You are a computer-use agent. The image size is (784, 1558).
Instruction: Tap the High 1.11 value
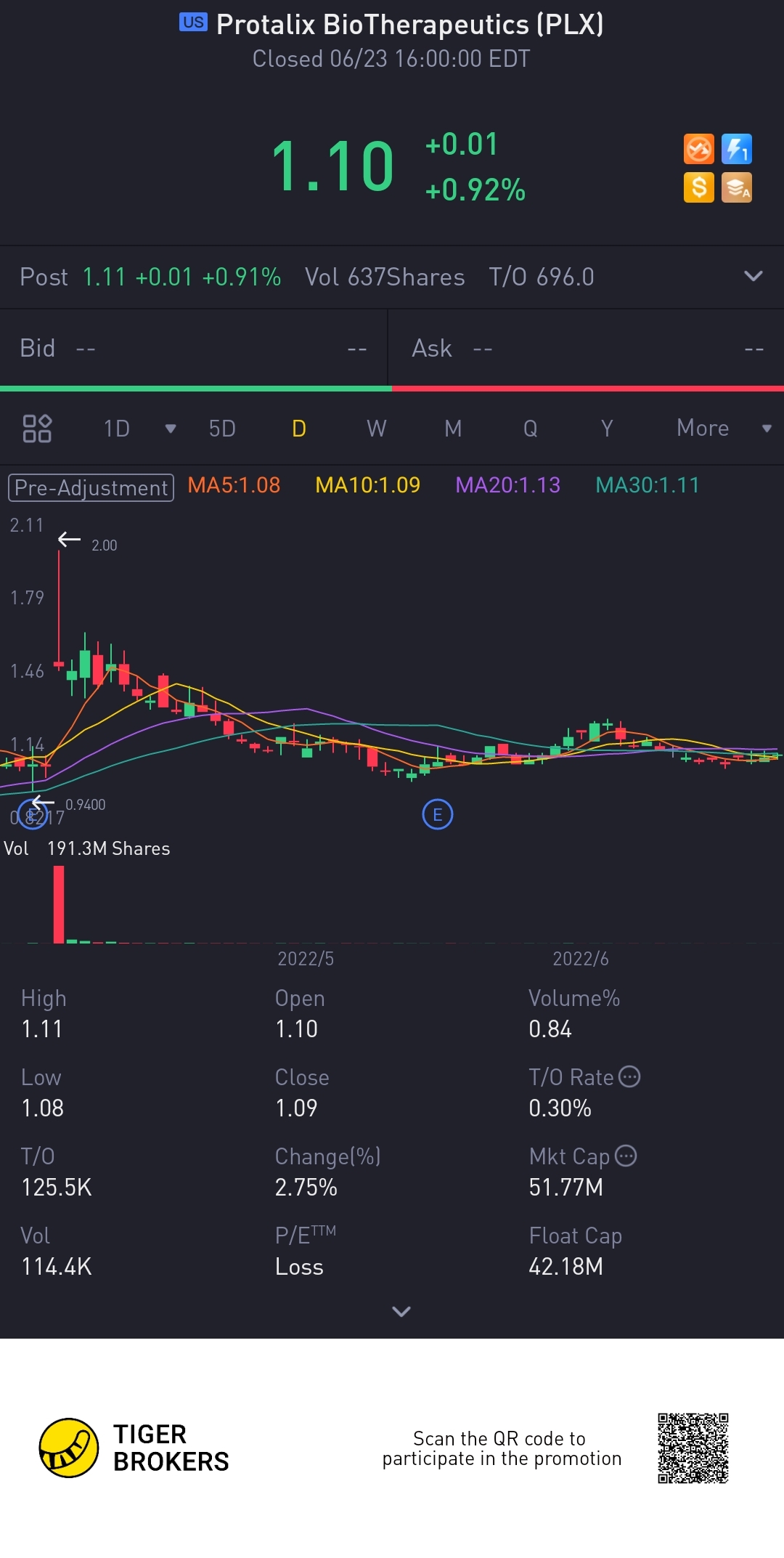(x=42, y=1029)
